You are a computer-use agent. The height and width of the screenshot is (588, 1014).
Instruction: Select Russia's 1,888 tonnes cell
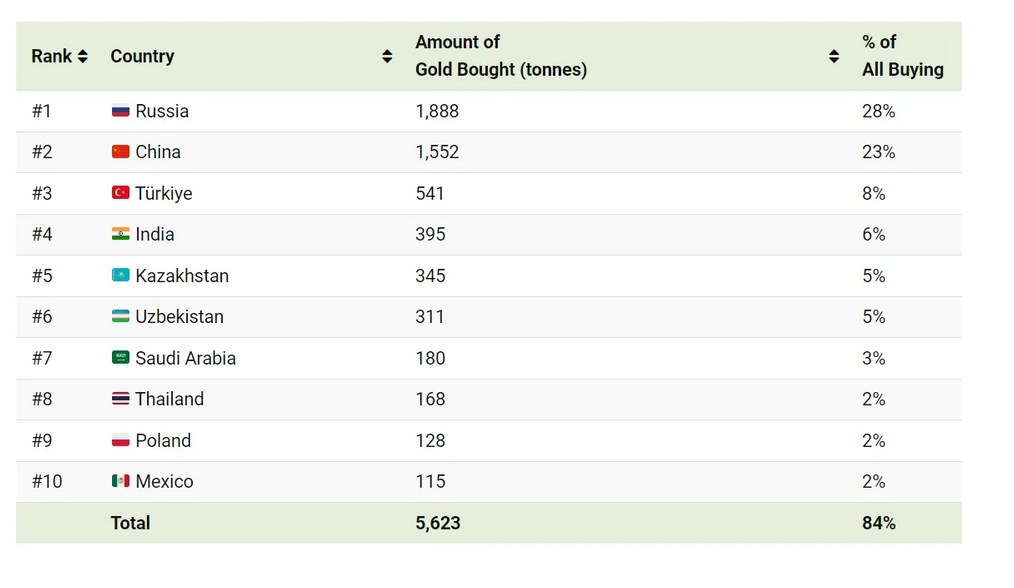[437, 111]
